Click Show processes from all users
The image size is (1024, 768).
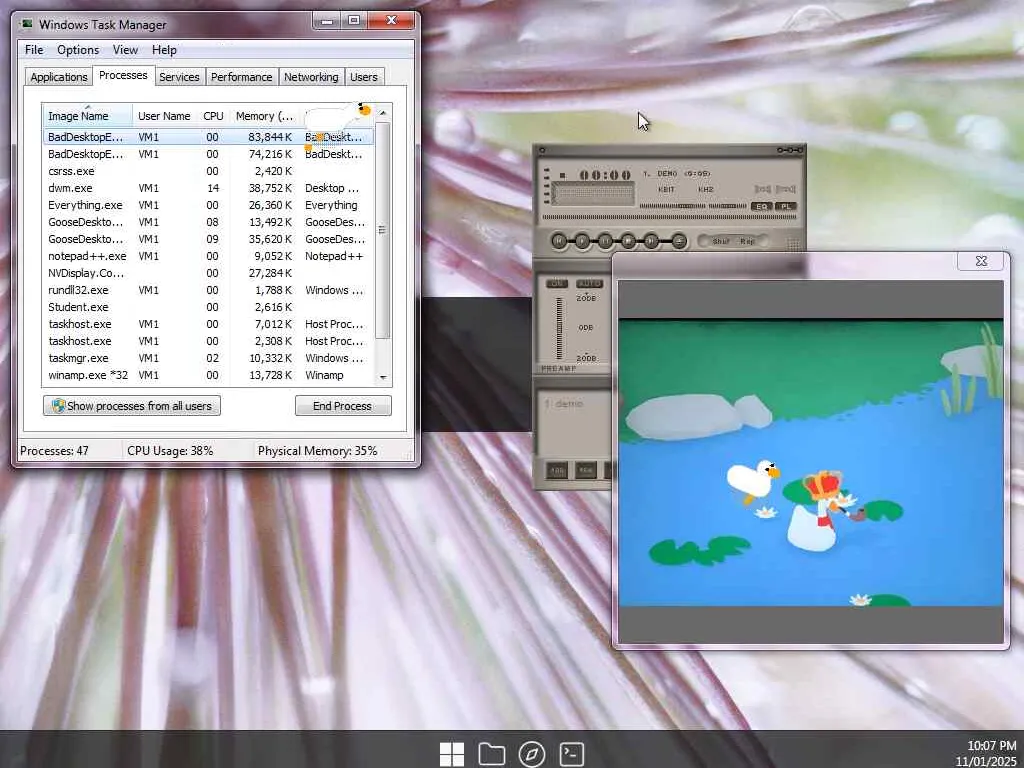tap(132, 406)
